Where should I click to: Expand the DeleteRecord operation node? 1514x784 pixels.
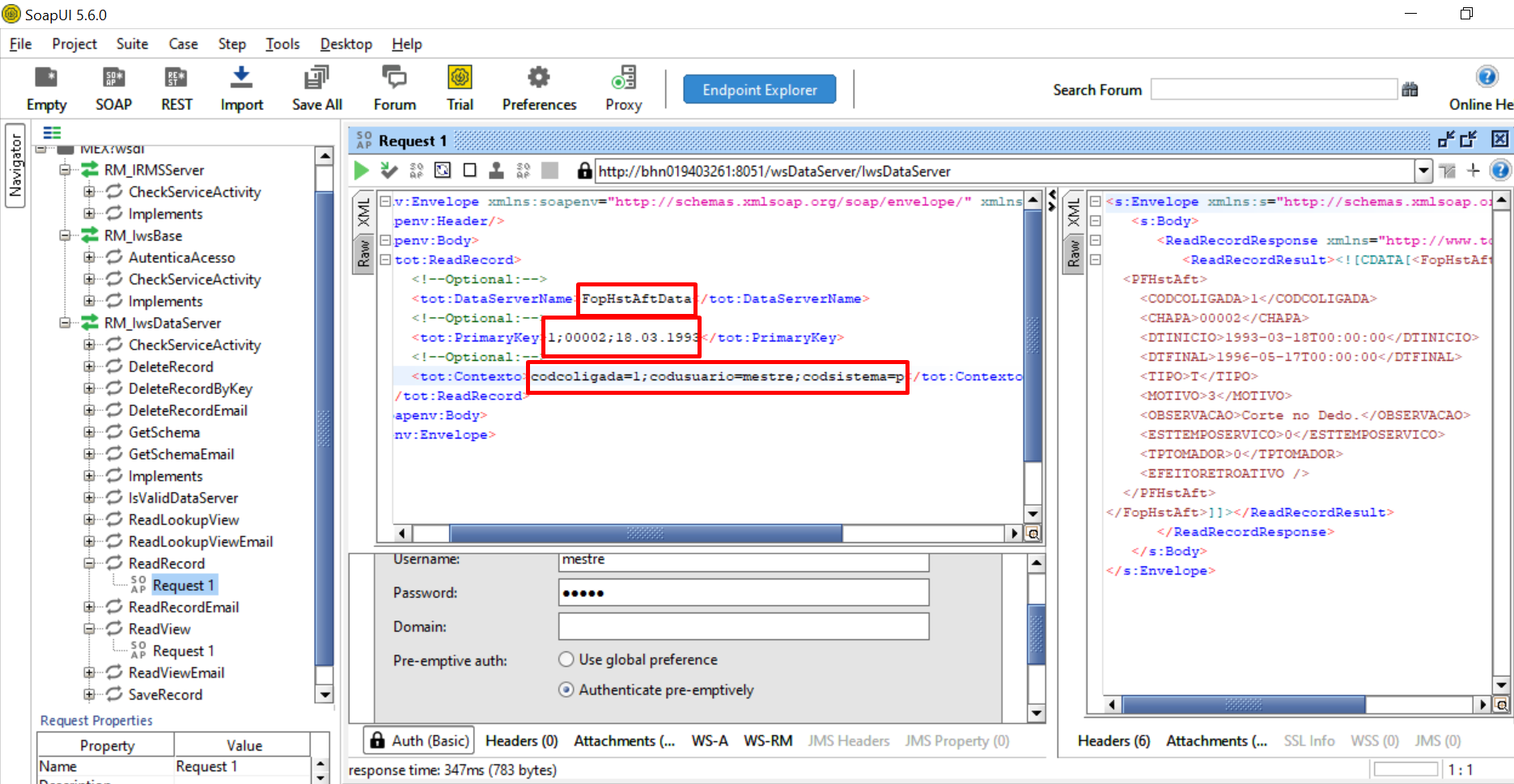click(89, 367)
